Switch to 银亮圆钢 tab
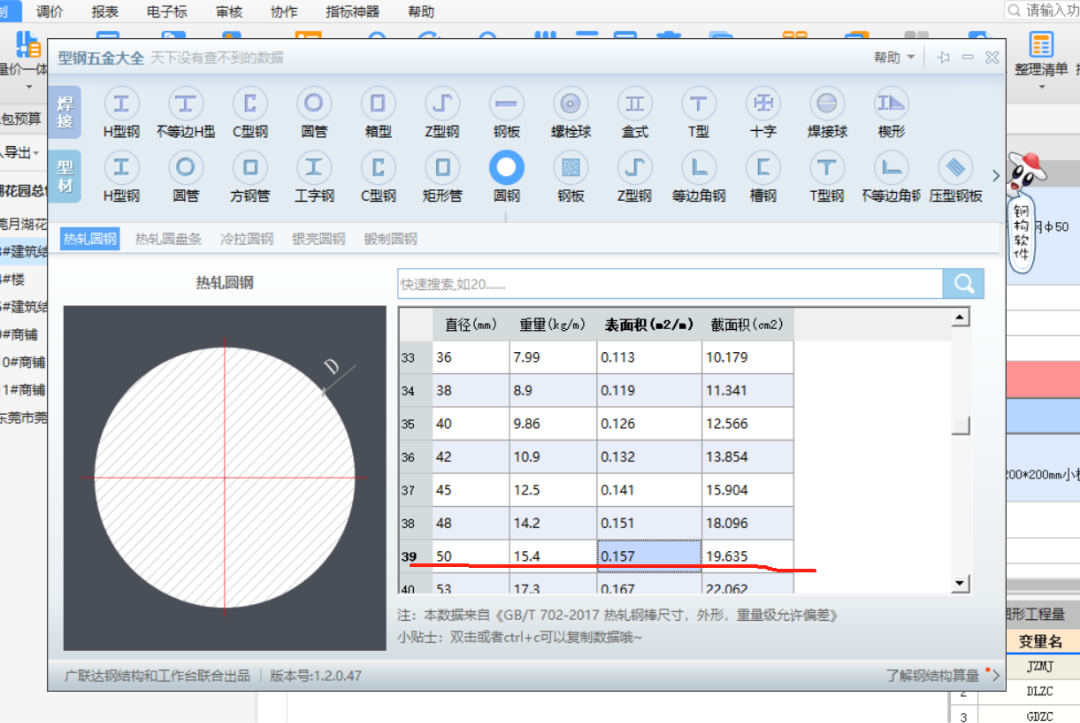The height and width of the screenshot is (723, 1080). tap(318, 239)
